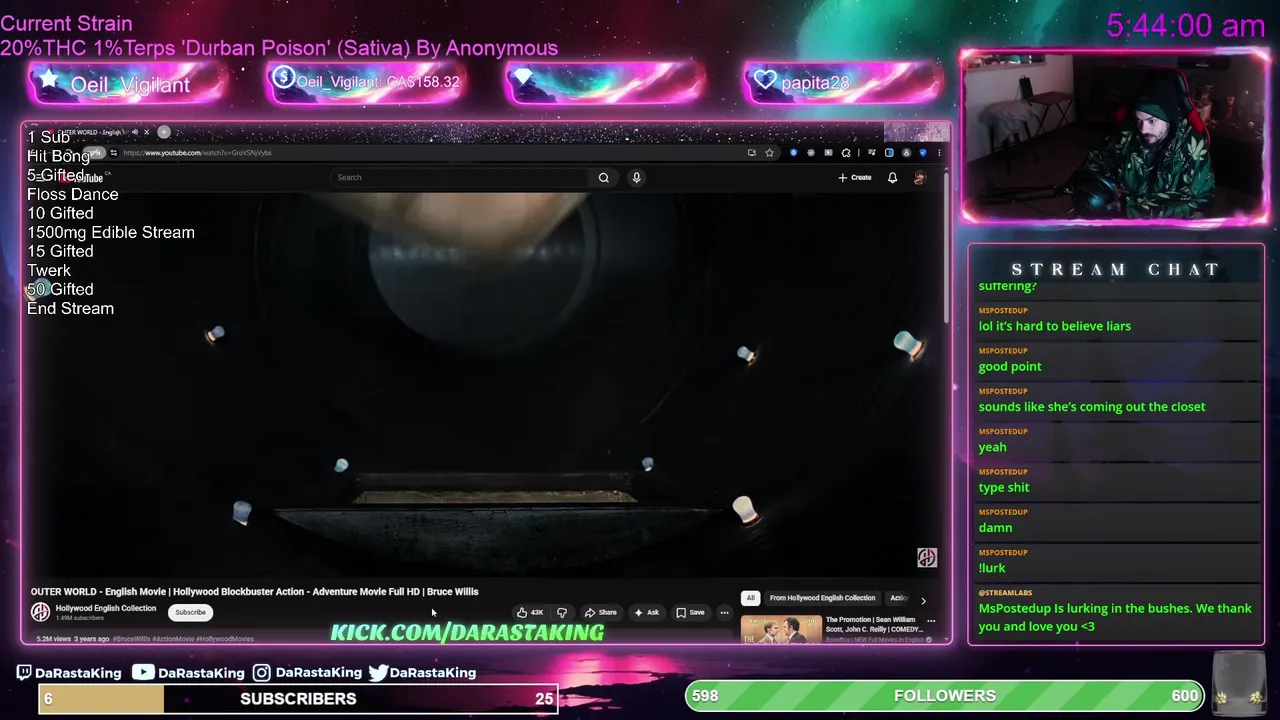1280x720 pixels.
Task: Click the heart icon beside papita28
Action: 765,81
